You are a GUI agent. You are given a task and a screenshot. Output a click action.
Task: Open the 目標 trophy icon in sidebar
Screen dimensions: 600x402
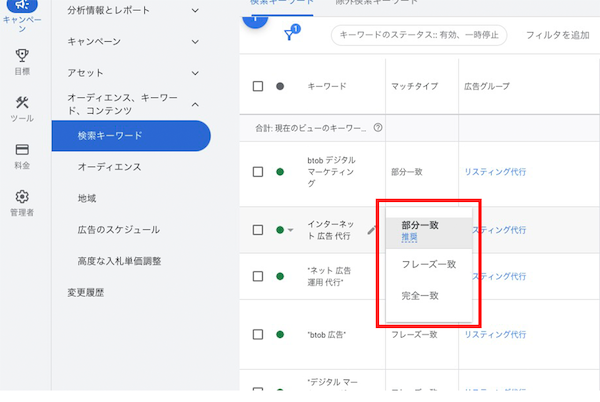click(22, 55)
